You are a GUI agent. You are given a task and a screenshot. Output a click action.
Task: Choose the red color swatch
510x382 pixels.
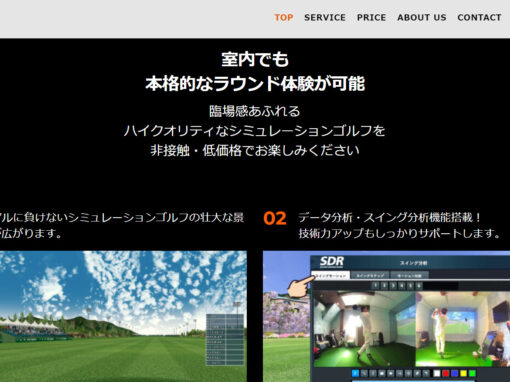(x=445, y=373)
